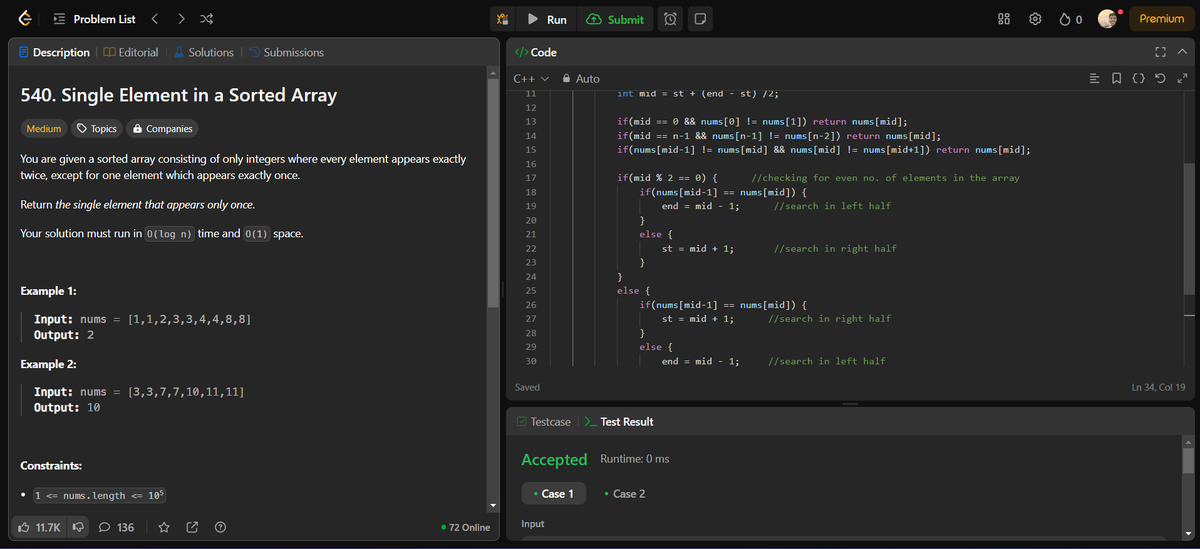The image size is (1200, 549).
Task: Click the 'Runtime: 0 ms' text
Action: (x=635, y=459)
